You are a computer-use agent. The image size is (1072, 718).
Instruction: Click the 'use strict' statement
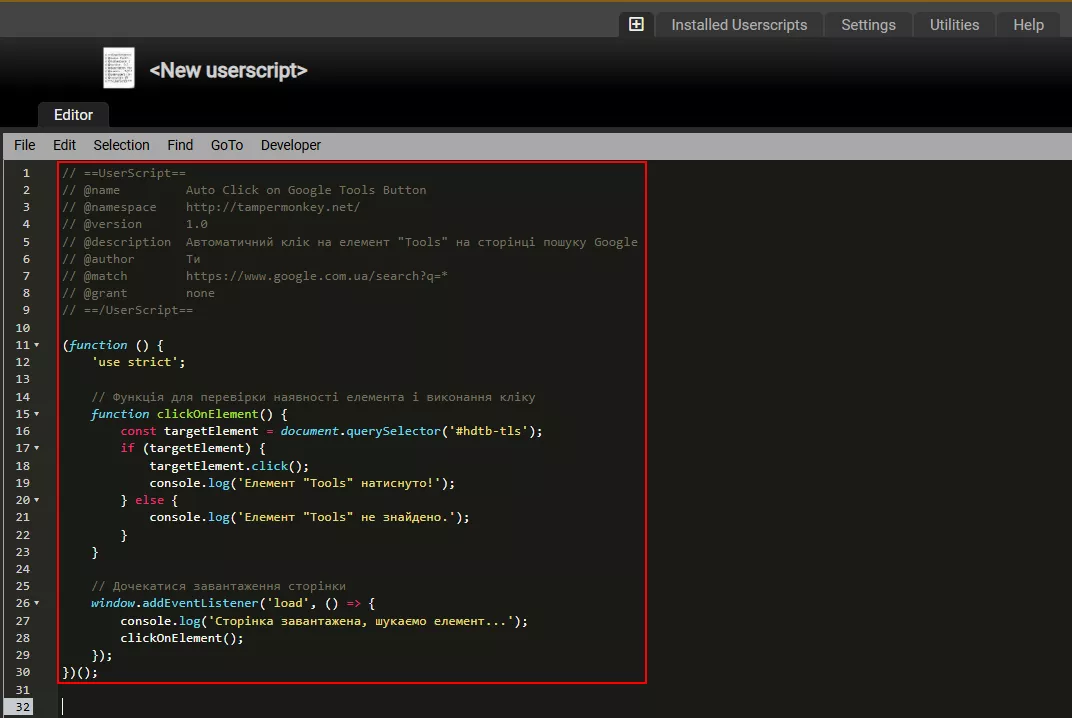click(x=139, y=362)
